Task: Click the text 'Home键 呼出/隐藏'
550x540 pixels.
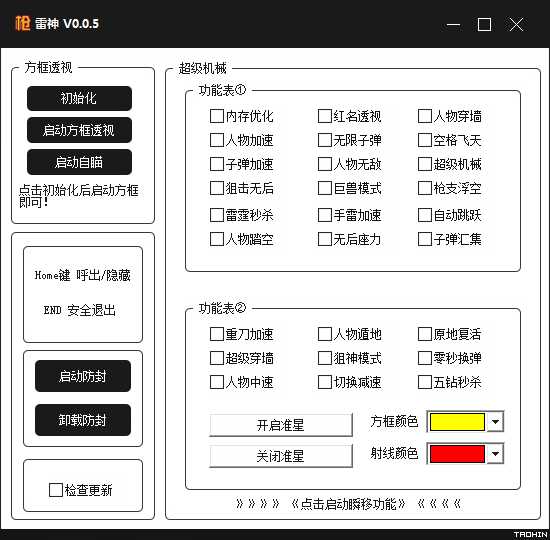Action: [x=83, y=275]
